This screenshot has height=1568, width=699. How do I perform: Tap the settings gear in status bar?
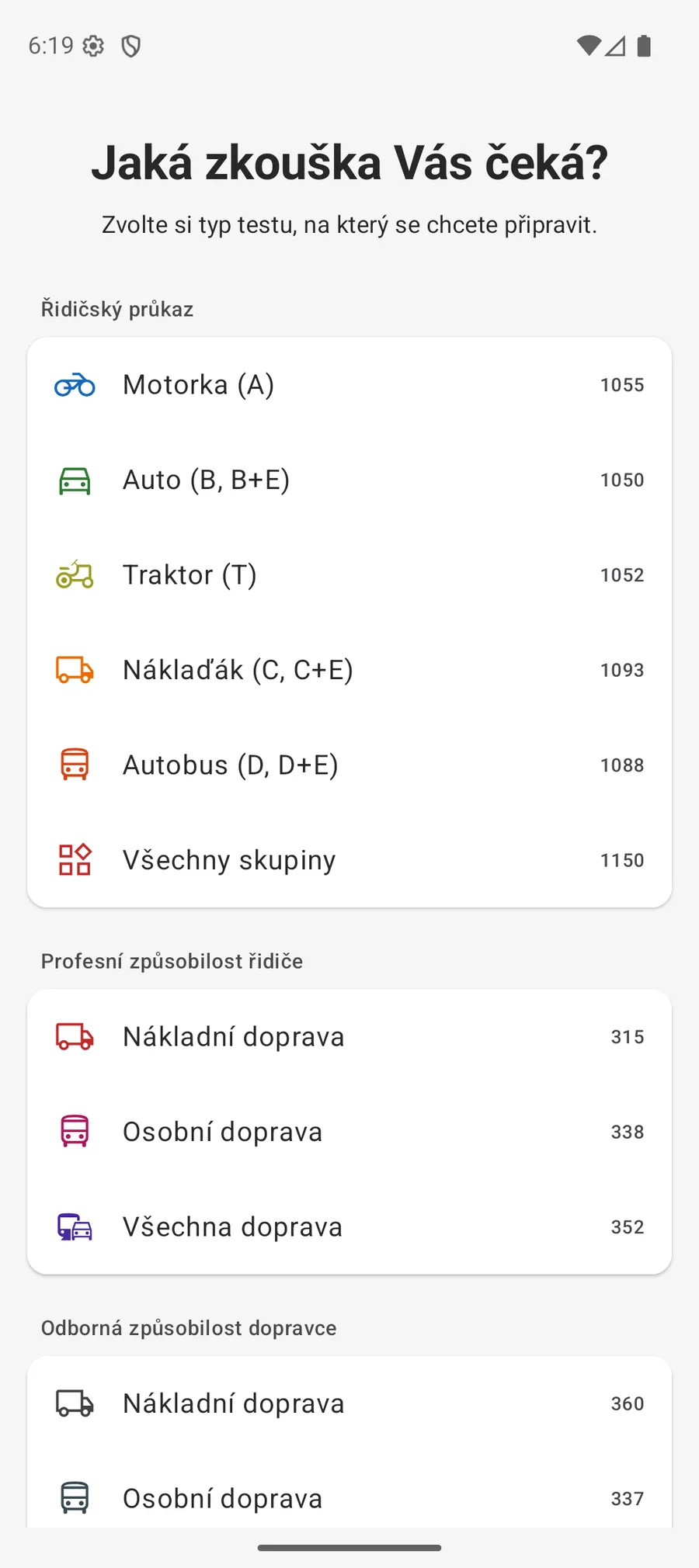point(93,47)
